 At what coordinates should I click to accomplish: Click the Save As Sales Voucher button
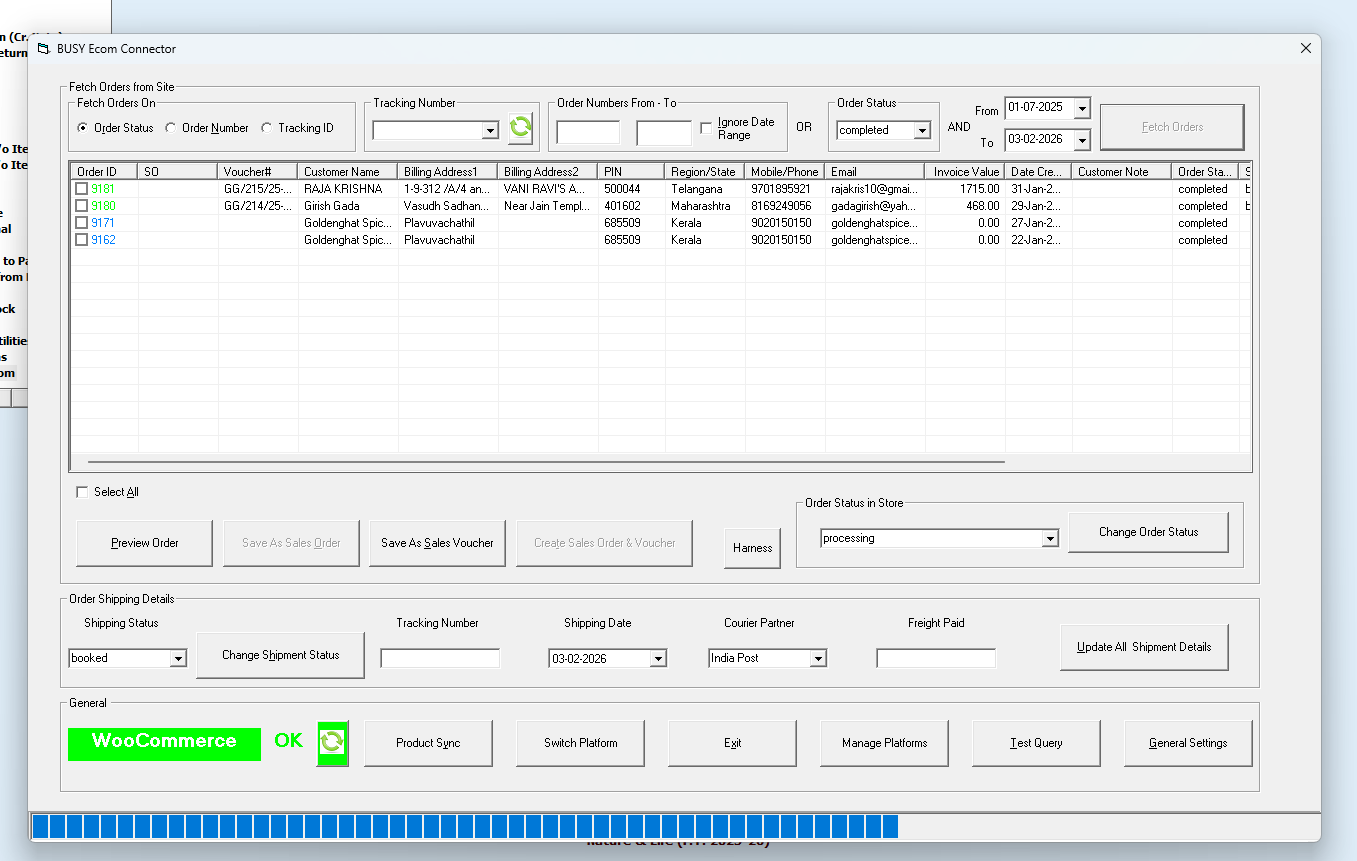[x=437, y=543]
